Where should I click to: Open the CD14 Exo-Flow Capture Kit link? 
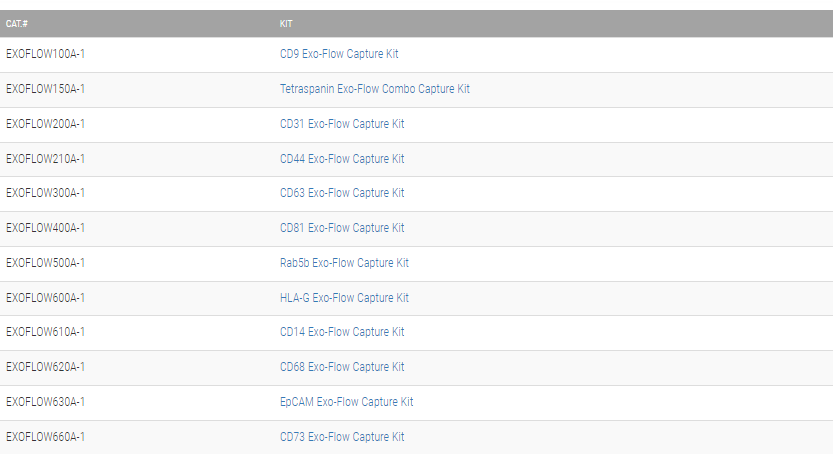[x=342, y=332]
